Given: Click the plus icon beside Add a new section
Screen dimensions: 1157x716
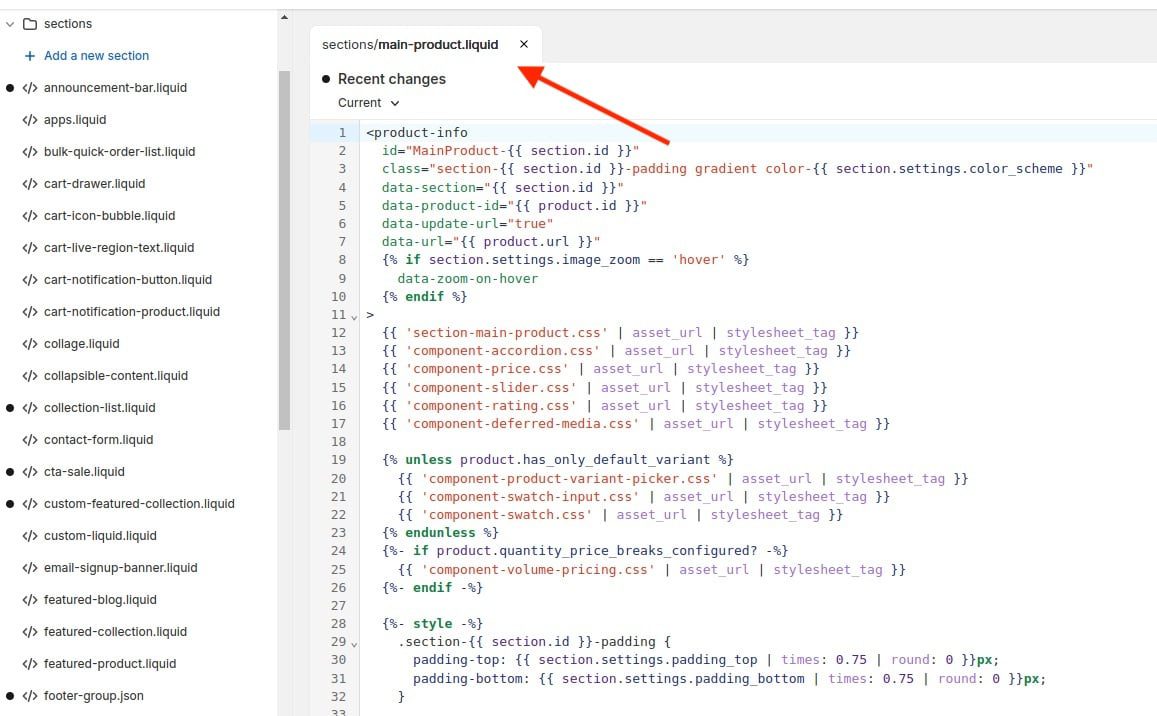Looking at the screenshot, I should coord(30,56).
